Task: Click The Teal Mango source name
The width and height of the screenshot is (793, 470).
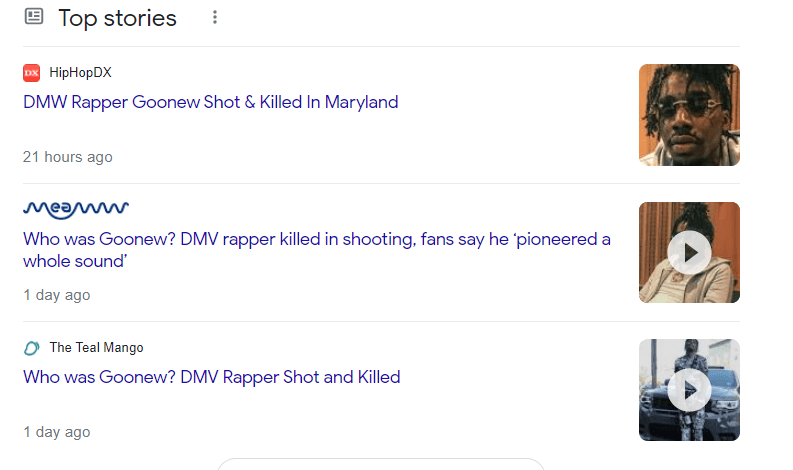Action: (x=96, y=348)
